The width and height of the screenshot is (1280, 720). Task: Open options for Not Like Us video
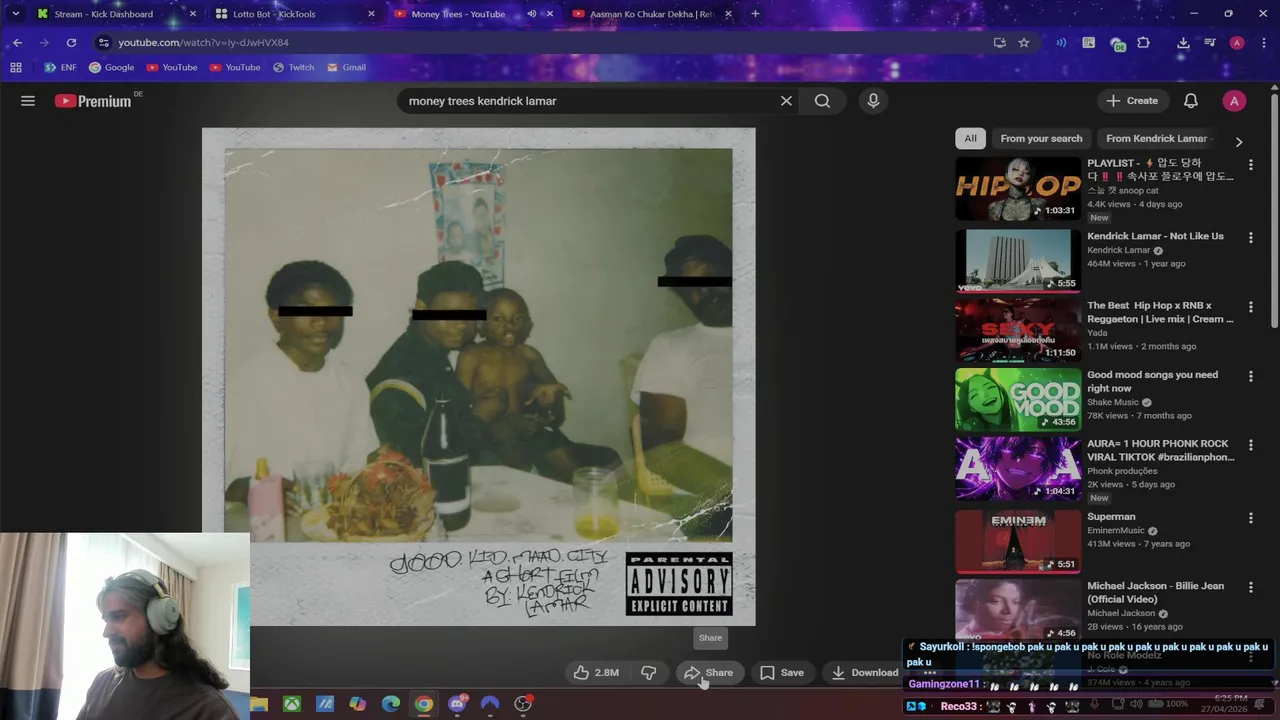click(1250, 238)
